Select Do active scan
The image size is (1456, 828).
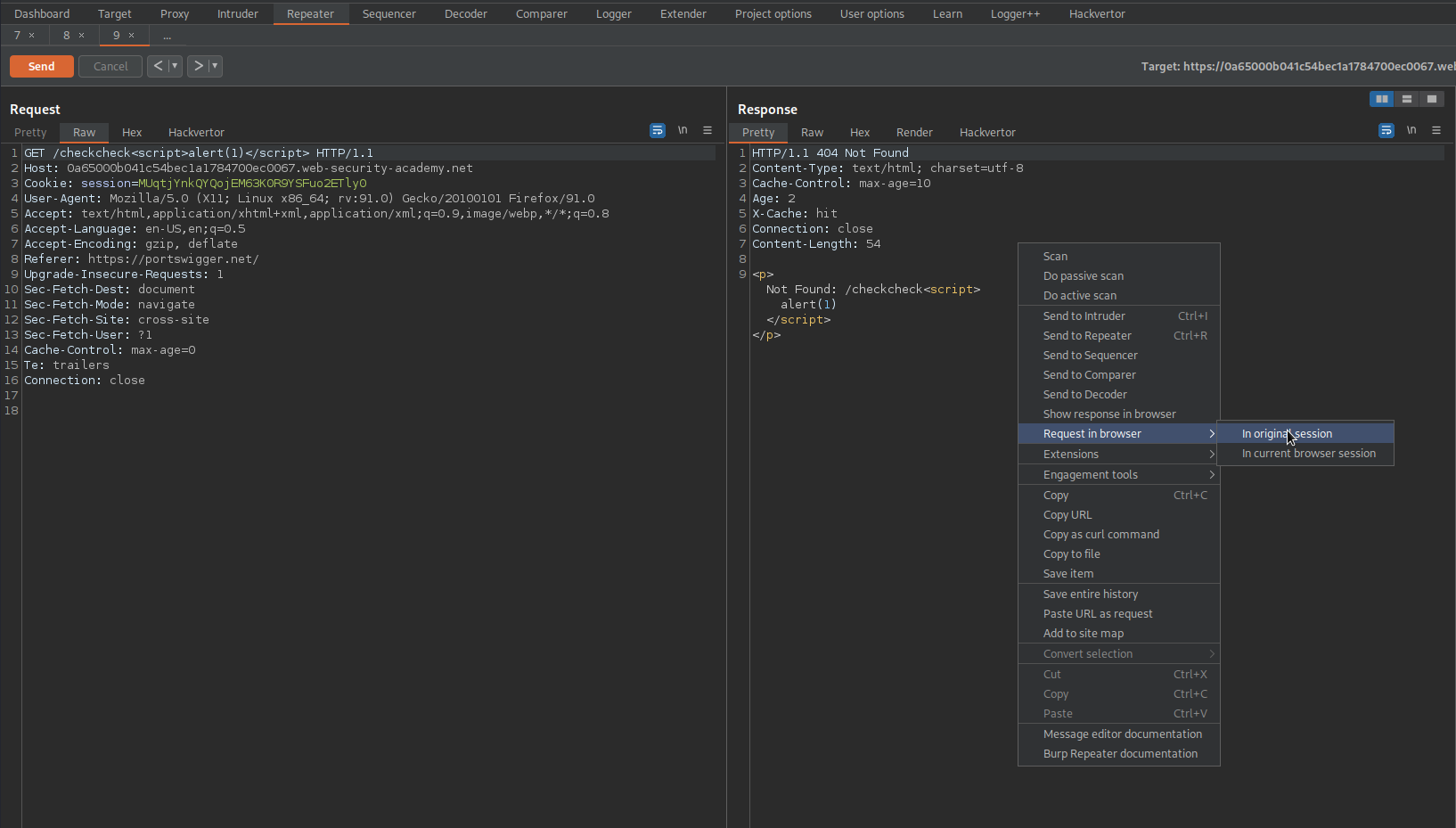click(1119, 296)
